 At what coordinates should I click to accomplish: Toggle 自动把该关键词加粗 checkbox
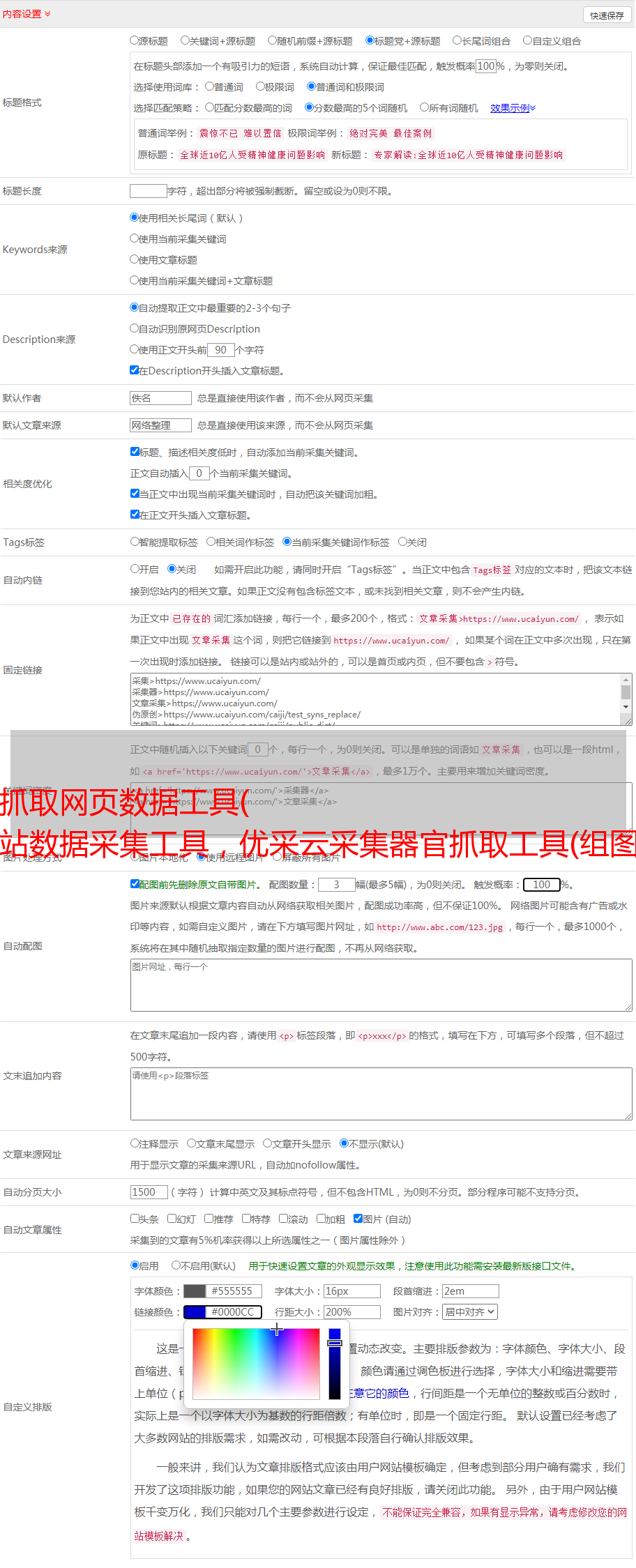coord(135,494)
